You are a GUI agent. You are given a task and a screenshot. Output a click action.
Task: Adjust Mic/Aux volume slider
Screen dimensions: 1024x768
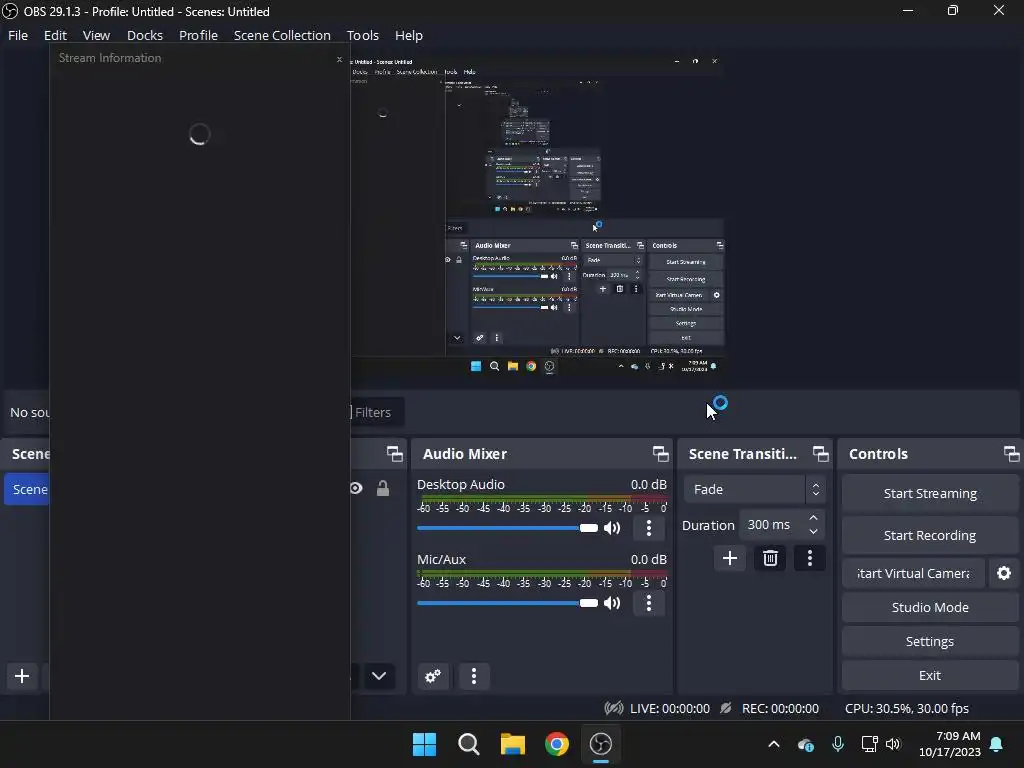507,603
